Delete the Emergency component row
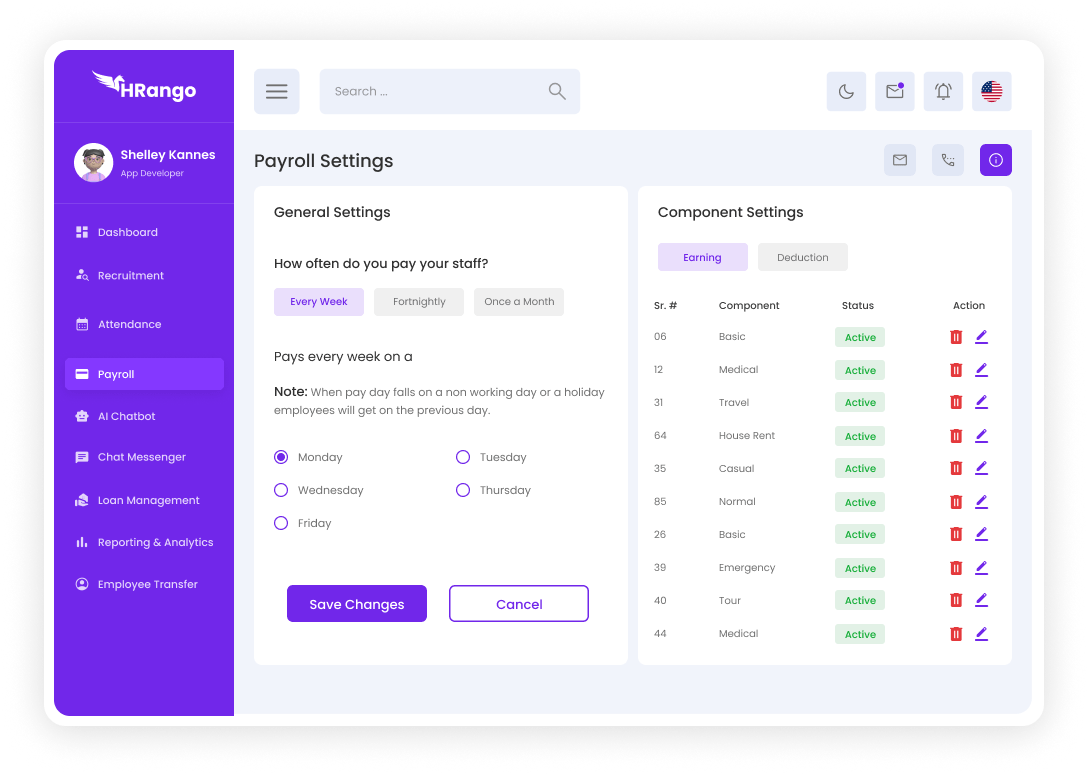1088x774 pixels. [955, 568]
